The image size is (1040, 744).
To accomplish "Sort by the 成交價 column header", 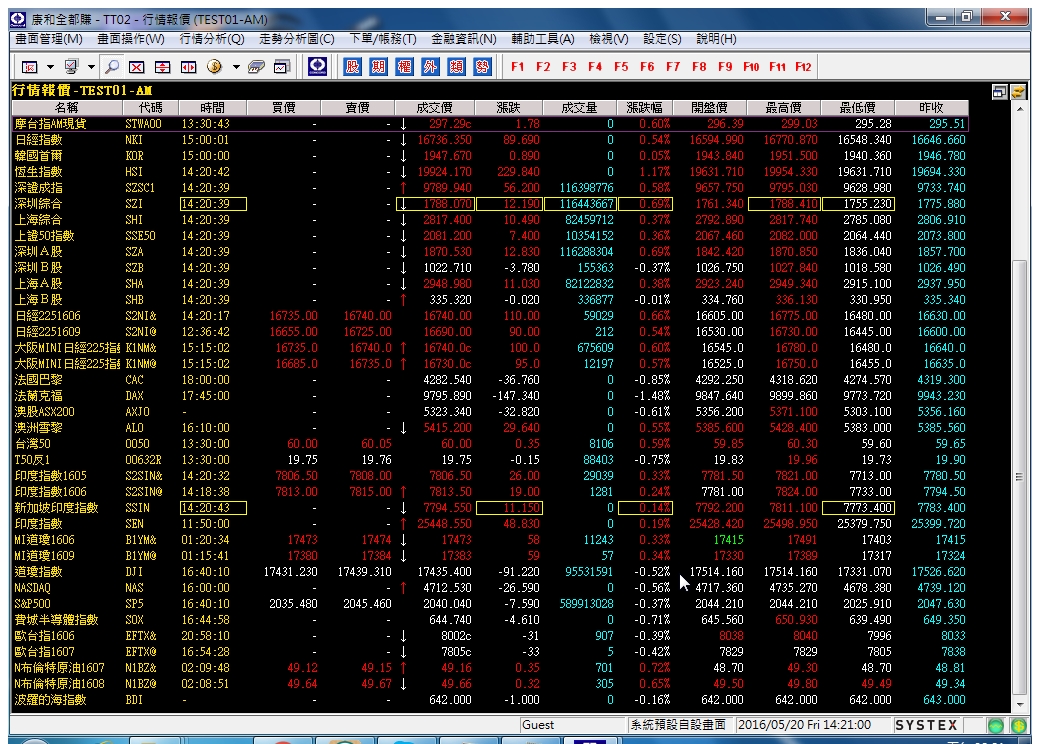I will click(434, 107).
